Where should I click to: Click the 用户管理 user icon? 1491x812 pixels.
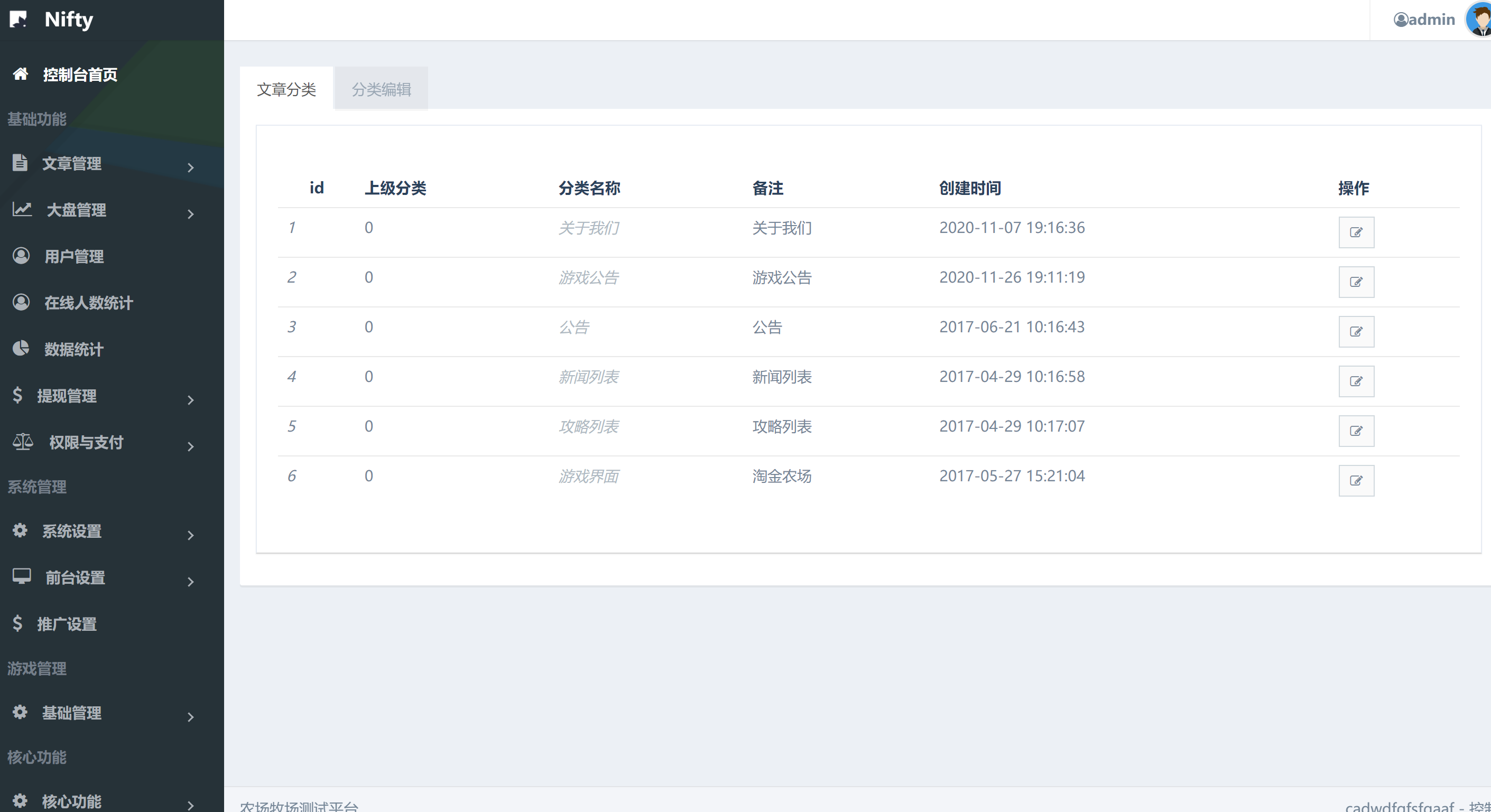pyautogui.click(x=21, y=256)
